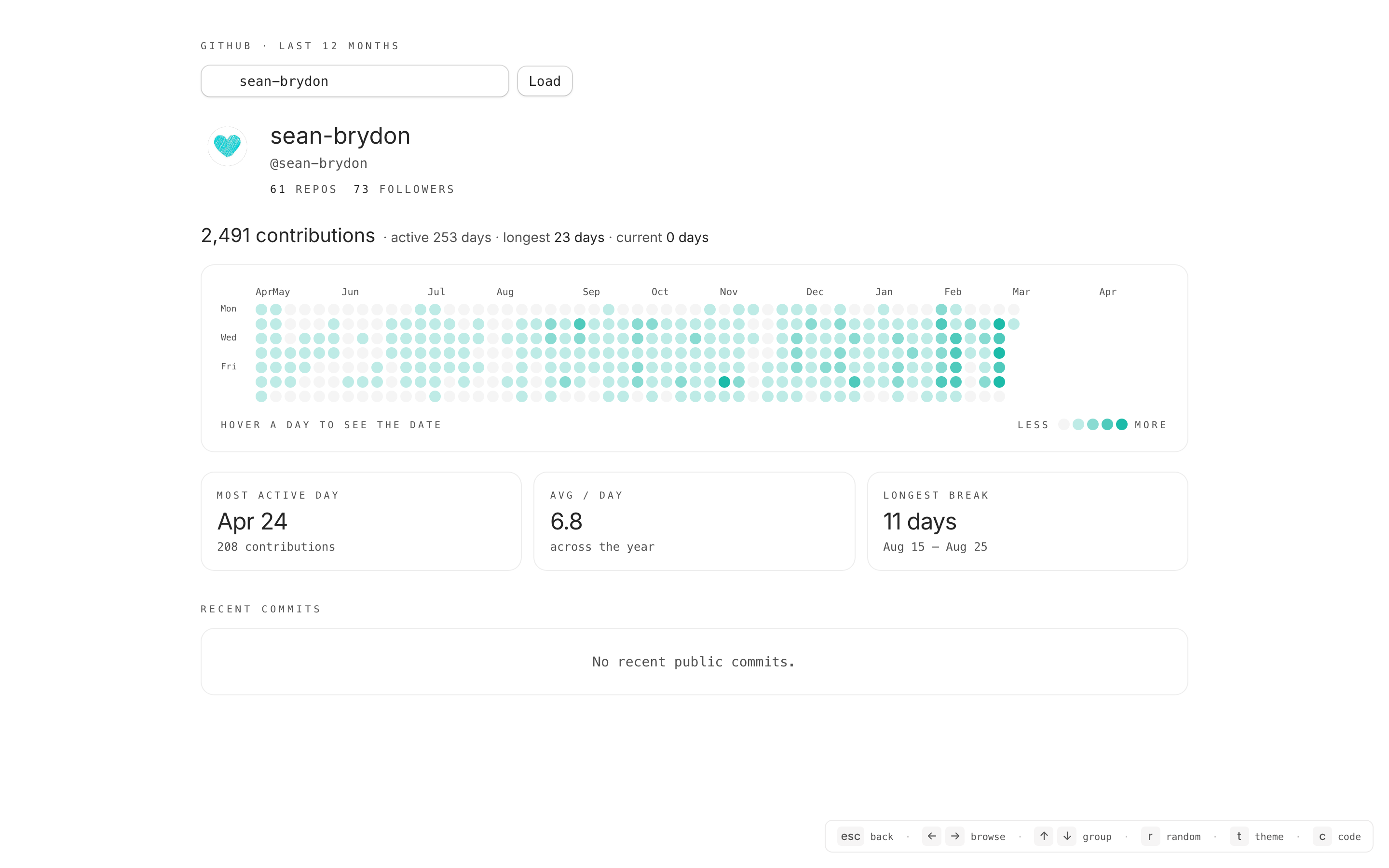The width and height of the screenshot is (1389, 868).
Task: Click the up arrow group key icon
Action: 1044,836
